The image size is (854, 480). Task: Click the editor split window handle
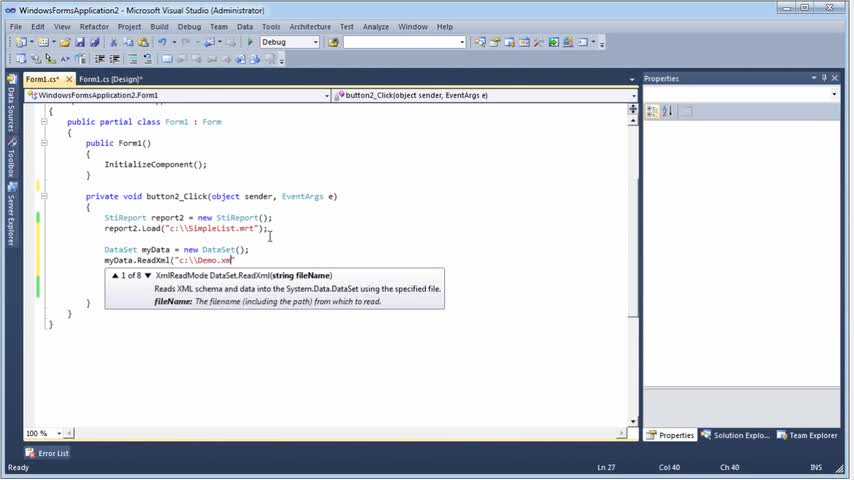[633, 109]
